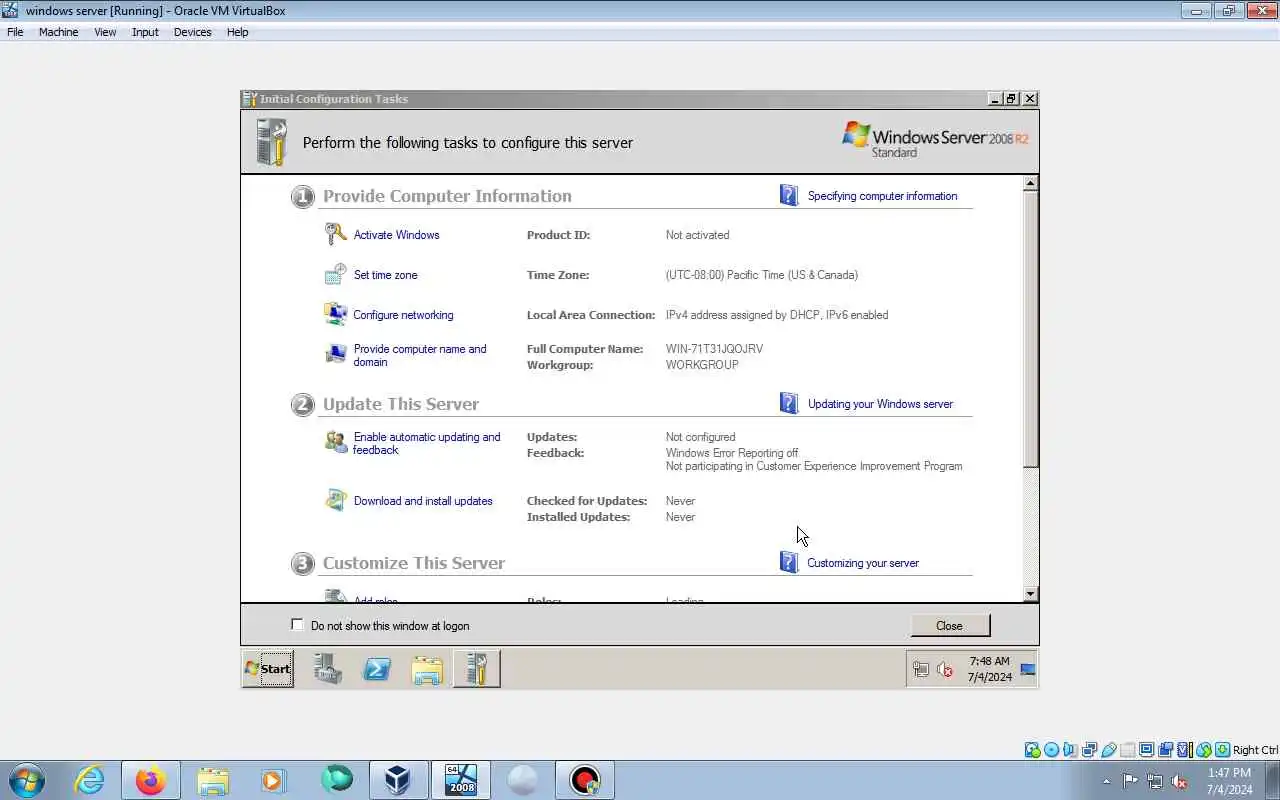
Task: Click the host clock showing 1:47 PM
Action: (1229, 781)
